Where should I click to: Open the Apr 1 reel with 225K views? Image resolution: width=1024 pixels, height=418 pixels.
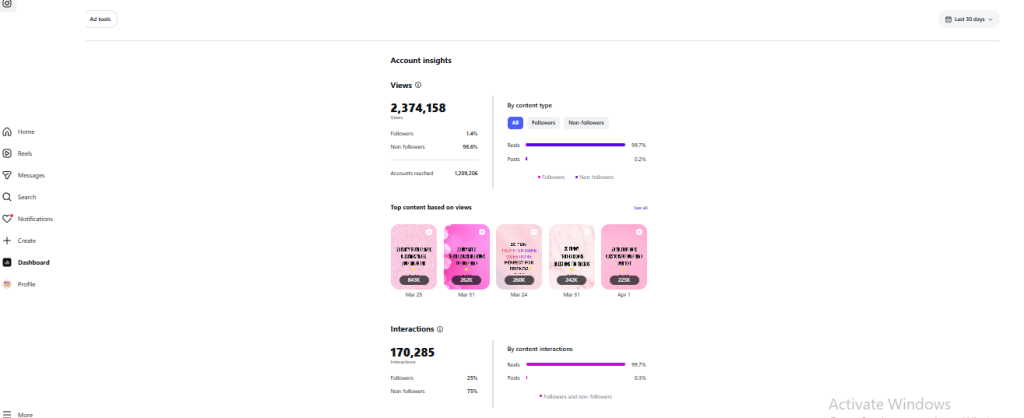[x=623, y=257]
